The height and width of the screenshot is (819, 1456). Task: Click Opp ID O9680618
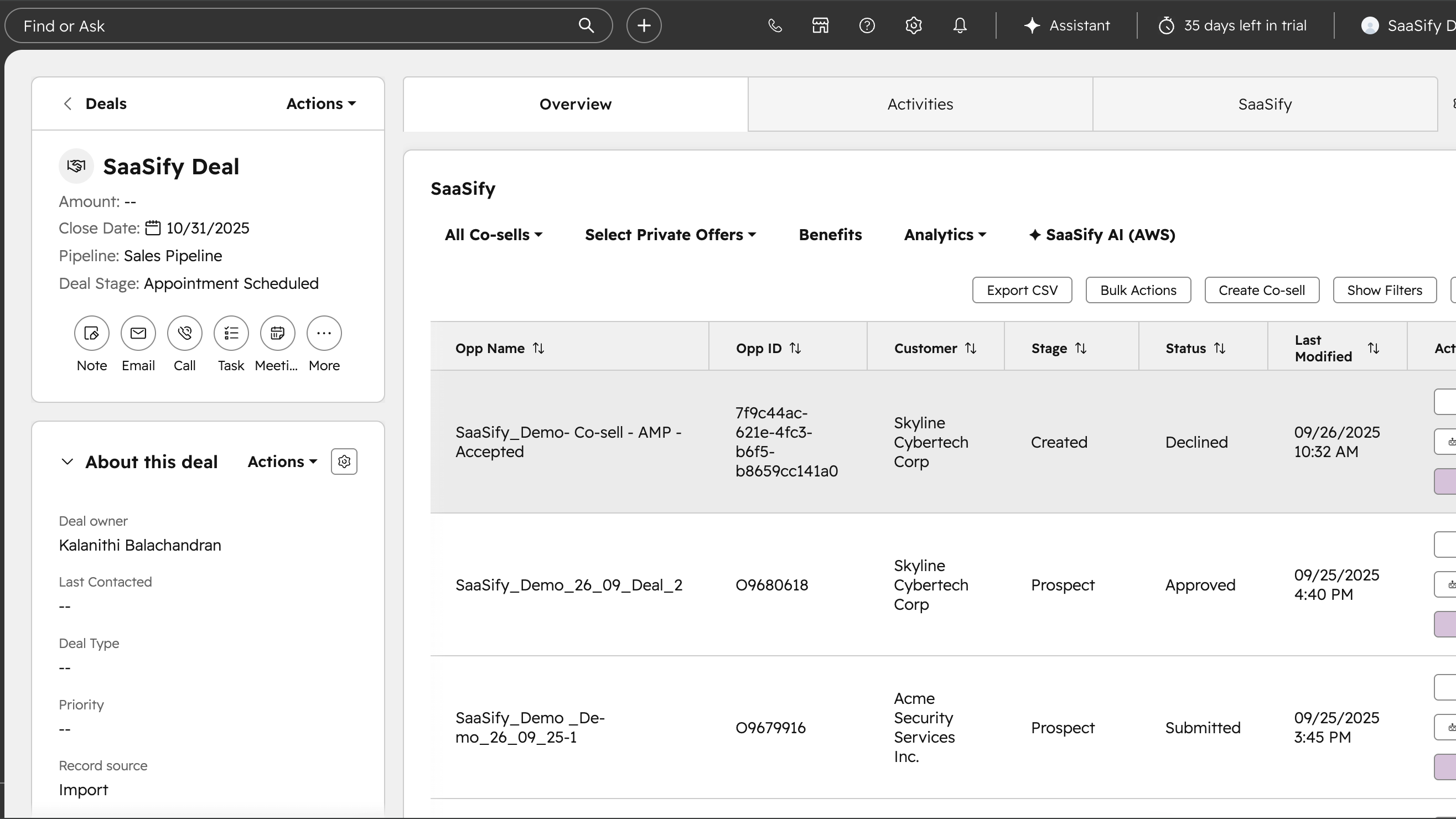[771, 584]
